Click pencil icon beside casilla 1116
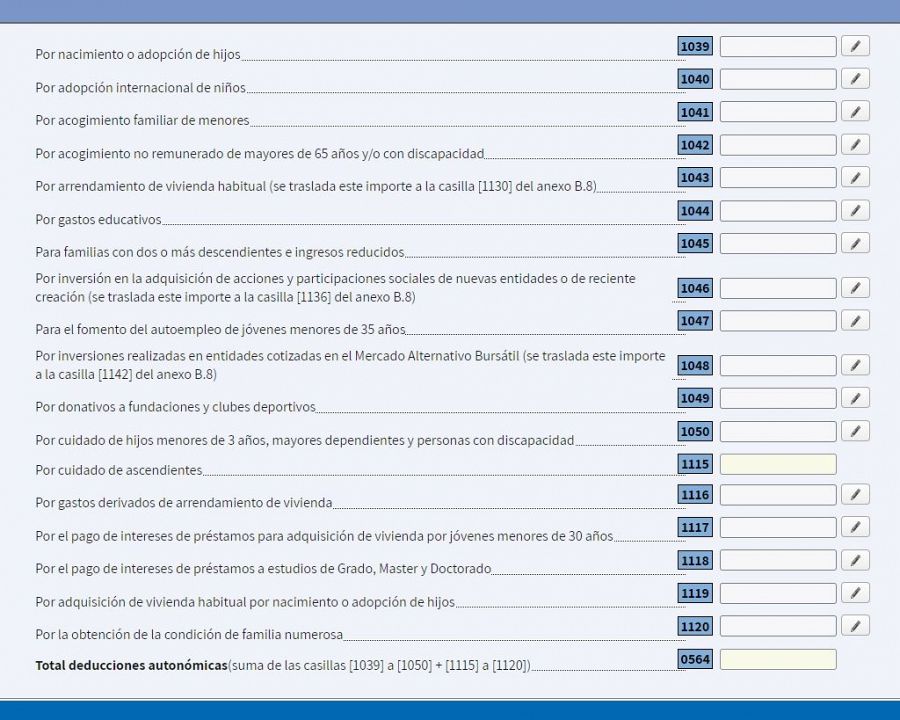 (855, 494)
